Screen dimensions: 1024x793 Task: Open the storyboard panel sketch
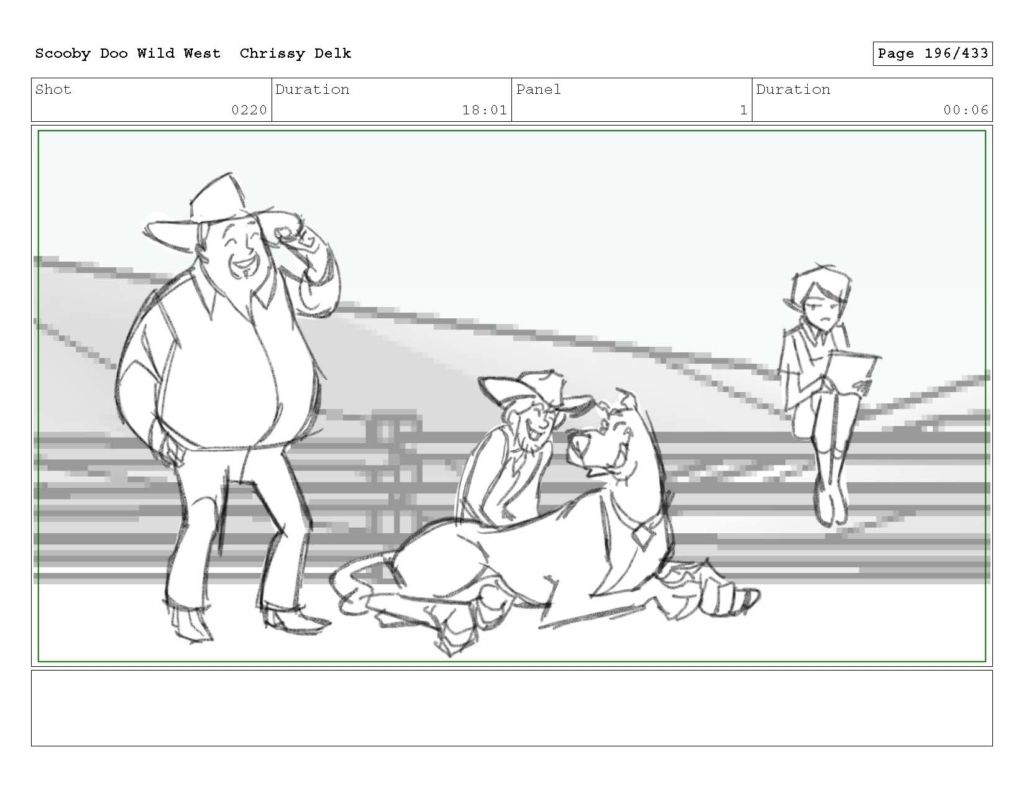click(x=512, y=396)
